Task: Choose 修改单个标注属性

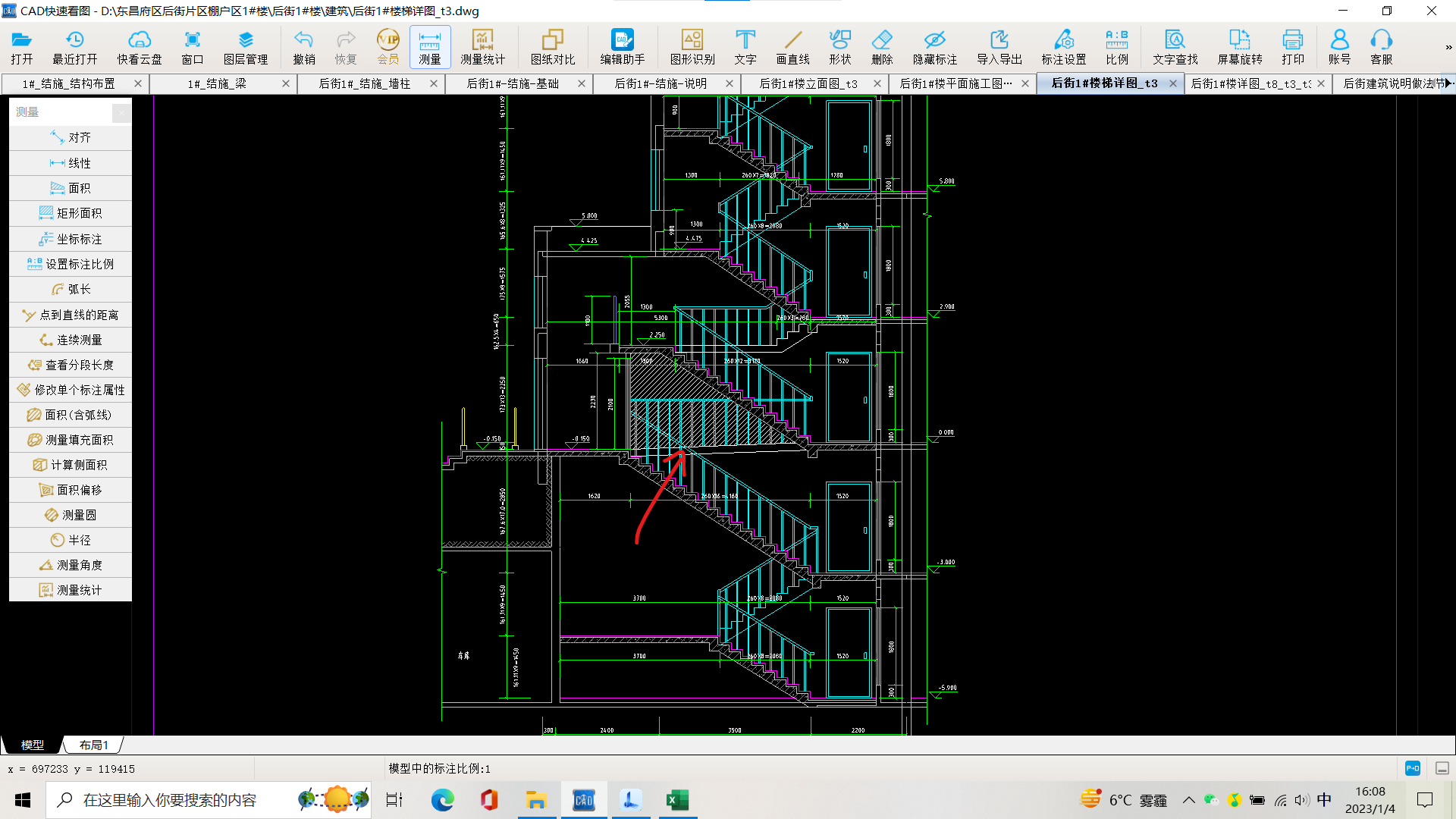Action: point(71,390)
